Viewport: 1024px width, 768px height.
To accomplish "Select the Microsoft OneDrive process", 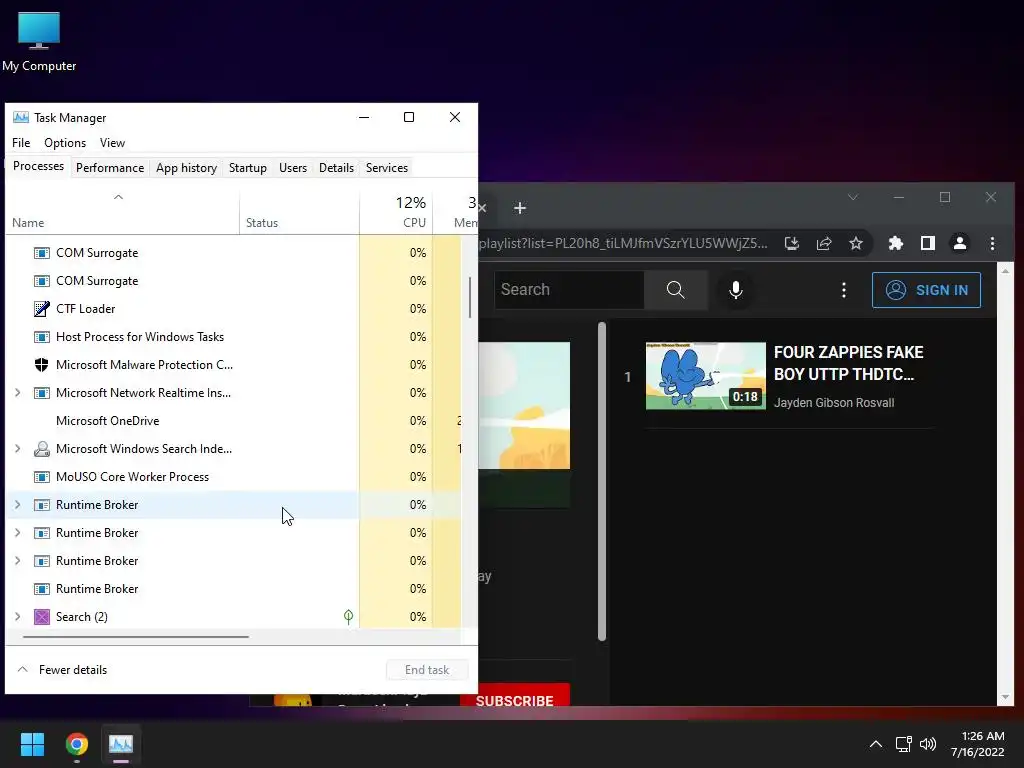I will 234,421.
